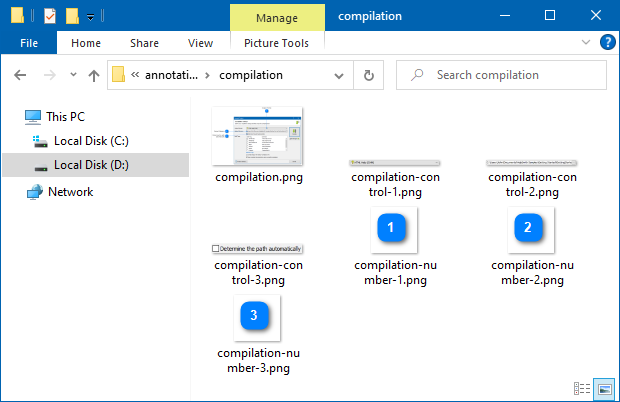Expand the ribbon with the chevron
This screenshot has height=402, width=620.
click(x=586, y=42)
